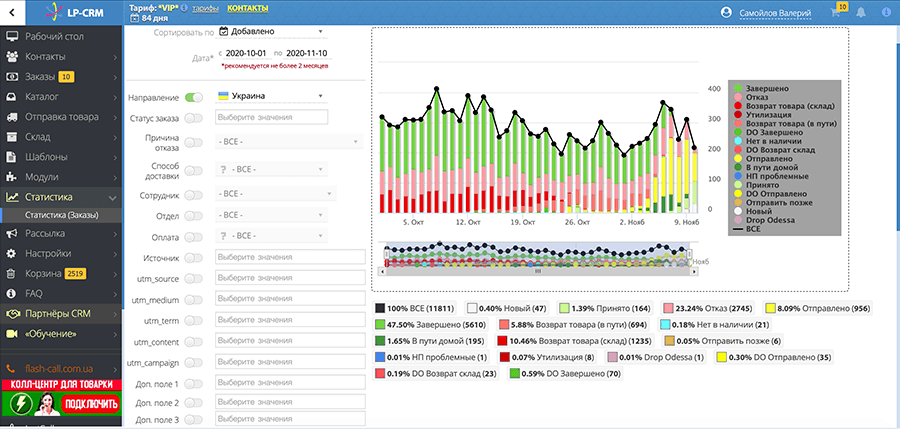Open the Украина country dropdown
This screenshot has height=429, width=900.
coord(271,96)
